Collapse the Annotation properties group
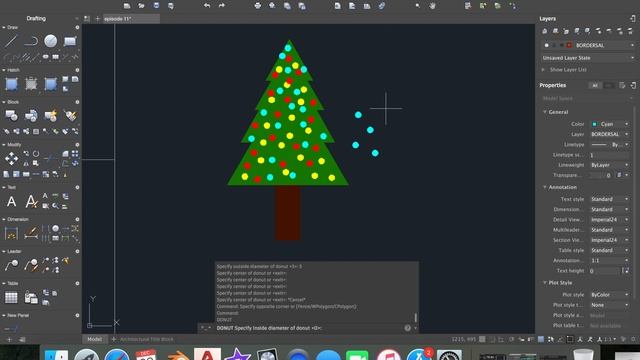 [x=545, y=187]
